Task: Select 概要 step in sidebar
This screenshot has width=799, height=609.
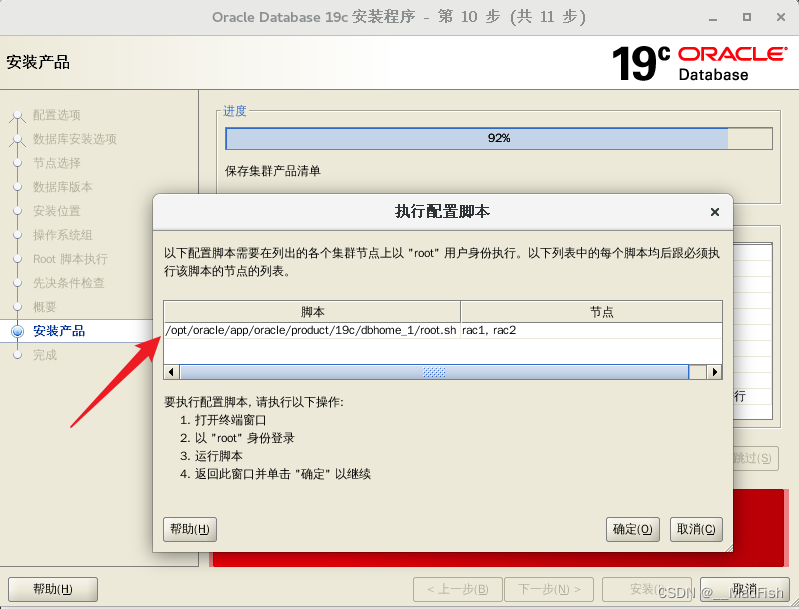Action: point(44,307)
